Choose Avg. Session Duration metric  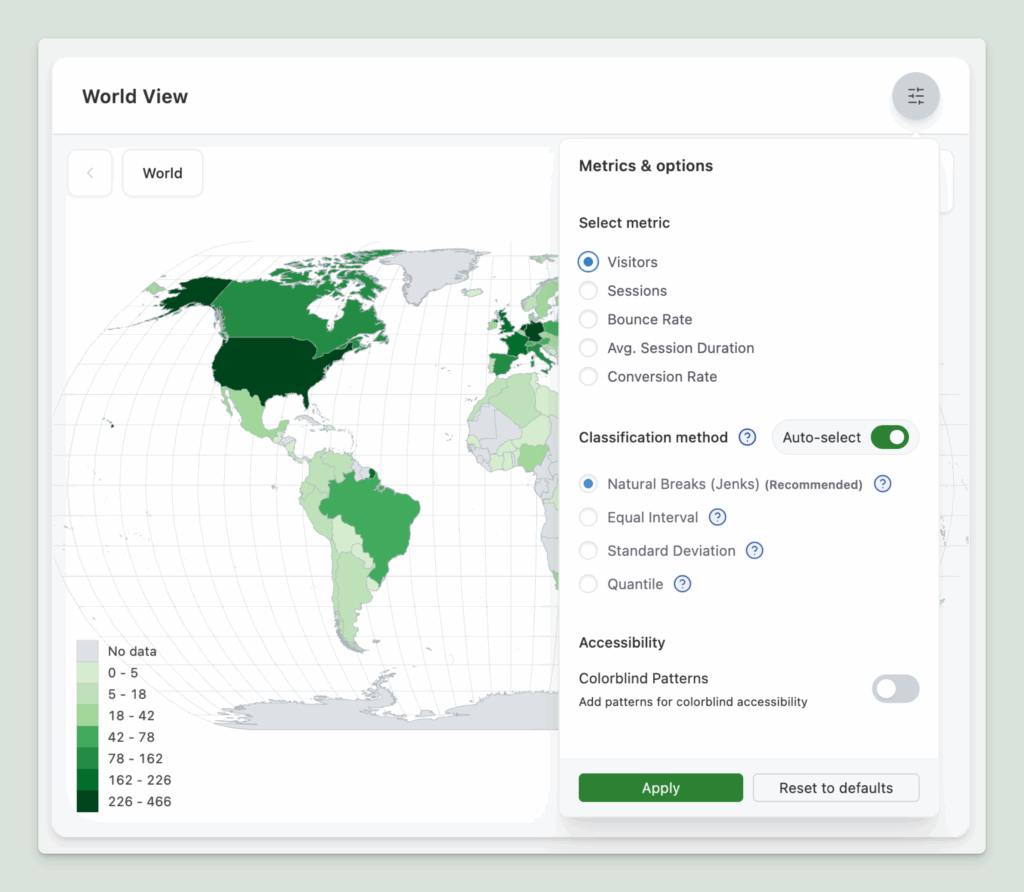pyautogui.click(x=589, y=348)
